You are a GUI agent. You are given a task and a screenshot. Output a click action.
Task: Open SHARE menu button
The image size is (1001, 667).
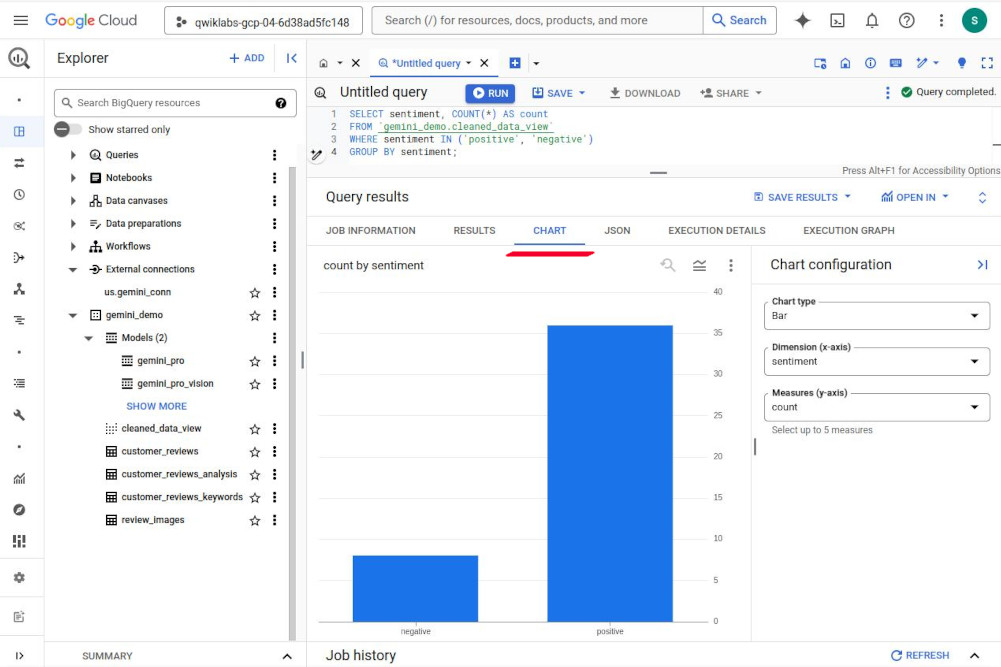pos(731,93)
